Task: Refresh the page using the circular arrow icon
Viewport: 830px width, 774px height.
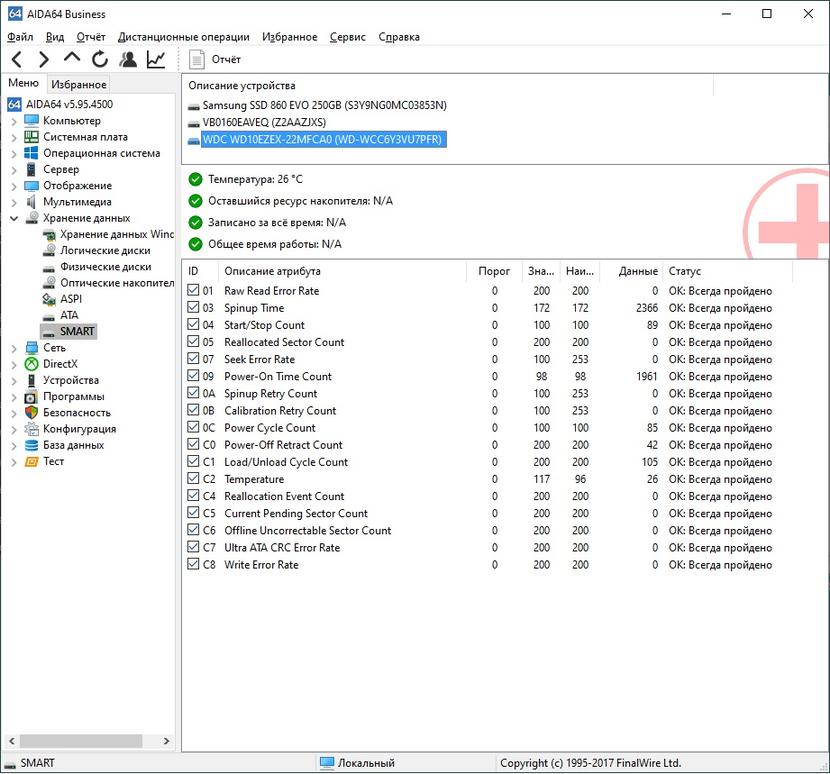Action: click(100, 59)
